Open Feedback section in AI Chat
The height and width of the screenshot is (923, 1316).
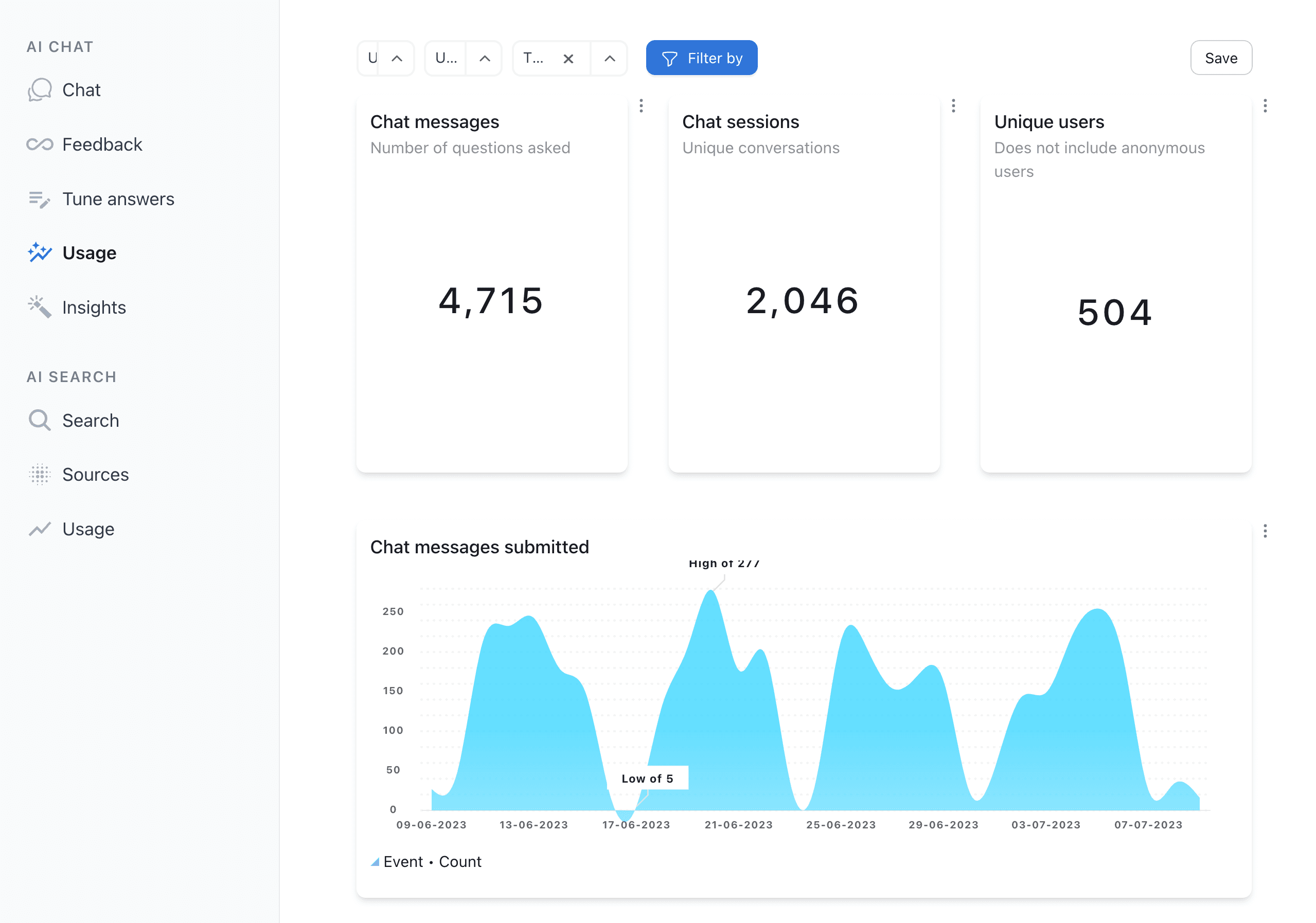102,144
